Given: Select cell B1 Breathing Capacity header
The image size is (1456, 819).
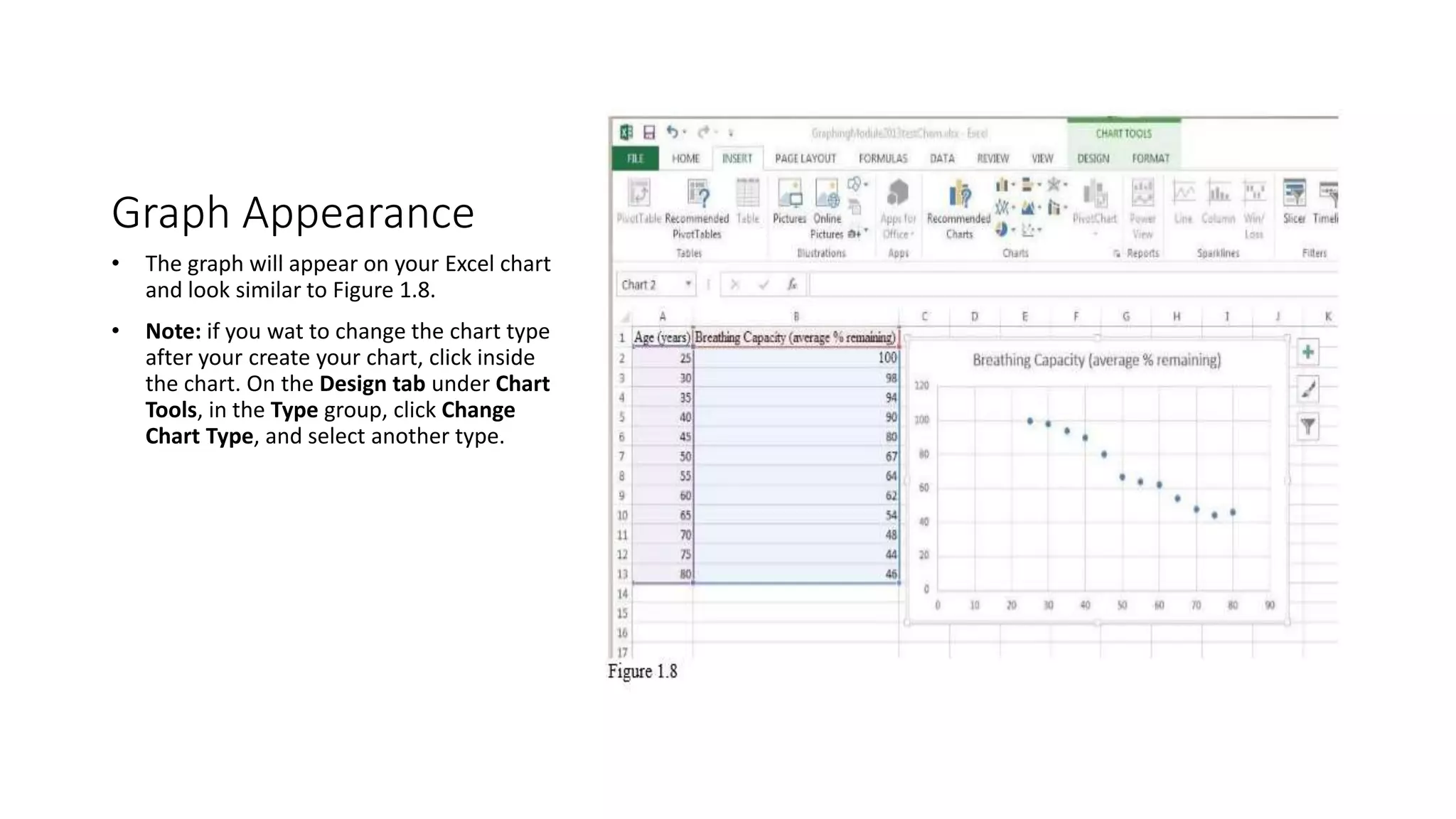Looking at the screenshot, I should click(x=795, y=337).
